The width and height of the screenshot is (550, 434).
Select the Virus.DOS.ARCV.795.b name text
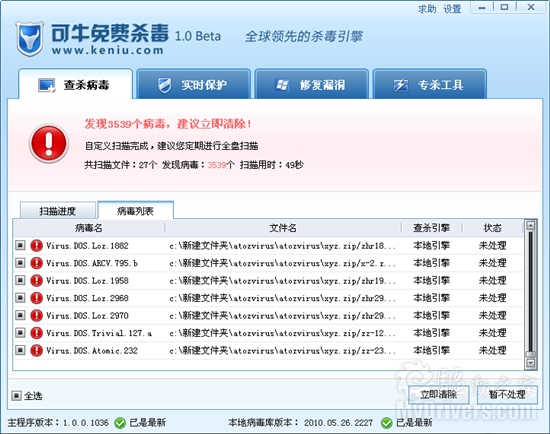pyautogui.click(x=92, y=263)
